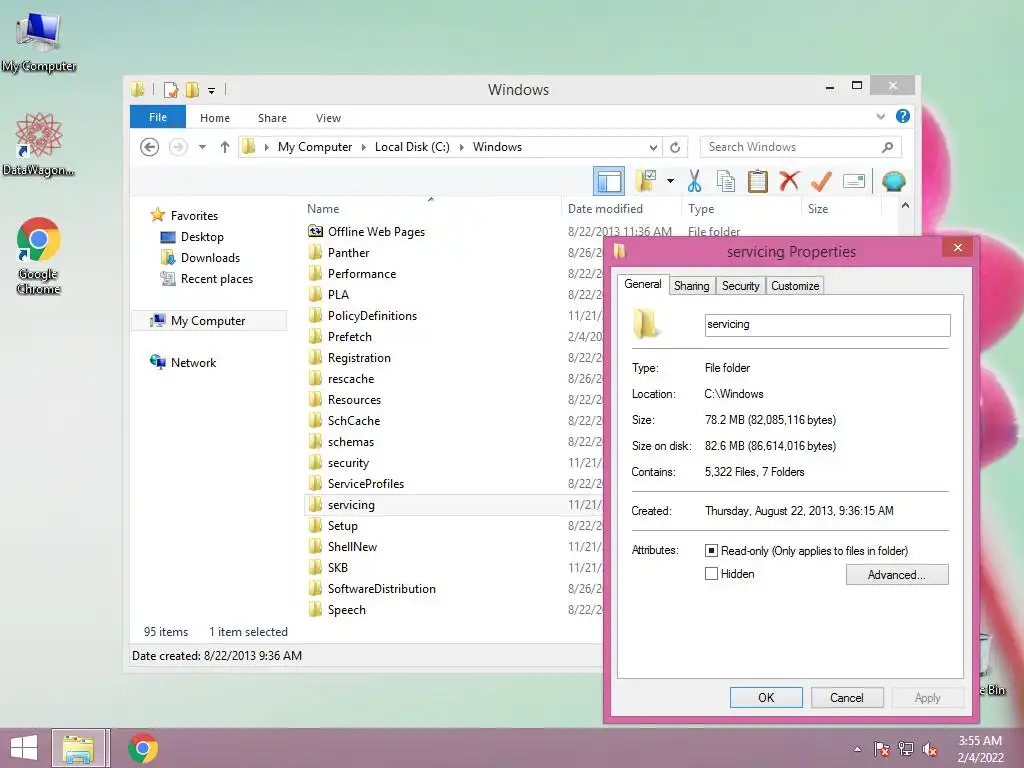Viewport: 1024px width, 768px height.
Task: Switch to the View ribbon tab
Action: pyautogui.click(x=328, y=118)
